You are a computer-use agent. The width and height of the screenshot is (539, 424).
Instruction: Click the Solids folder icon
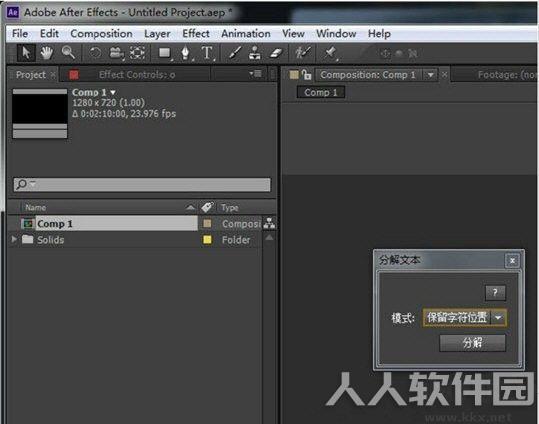pyautogui.click(x=28, y=239)
